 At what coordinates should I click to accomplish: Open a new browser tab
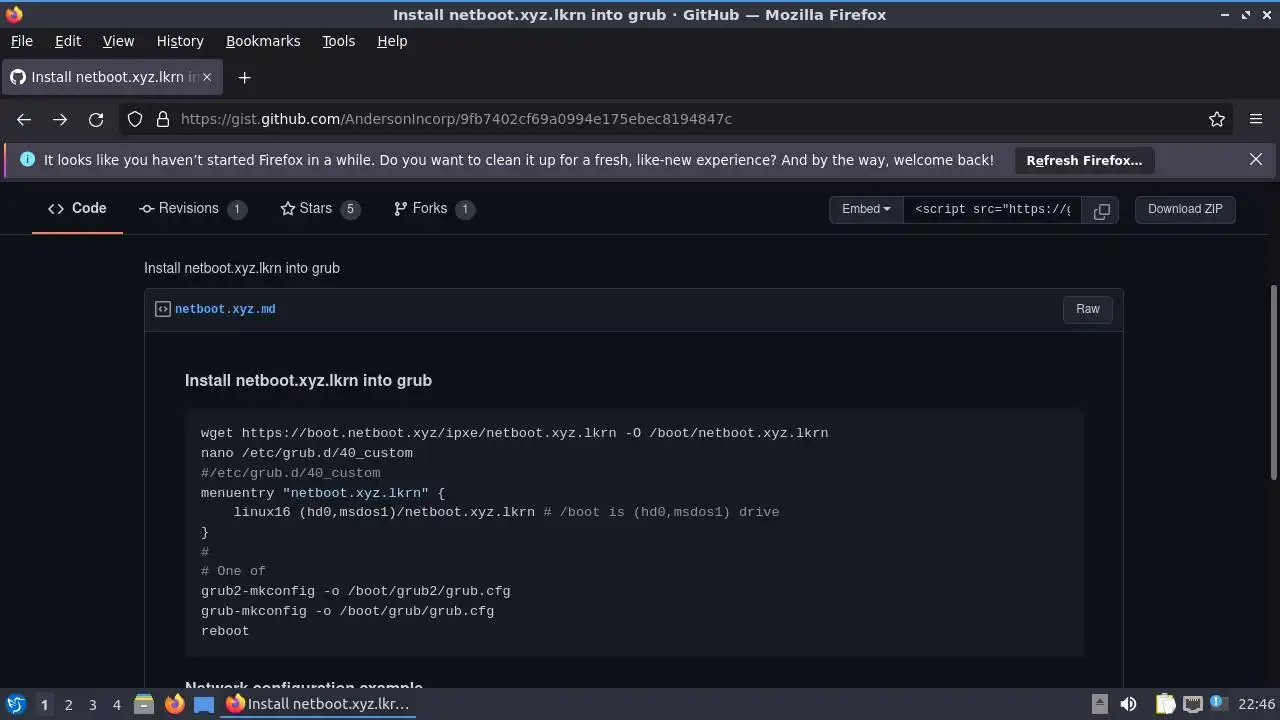(244, 77)
